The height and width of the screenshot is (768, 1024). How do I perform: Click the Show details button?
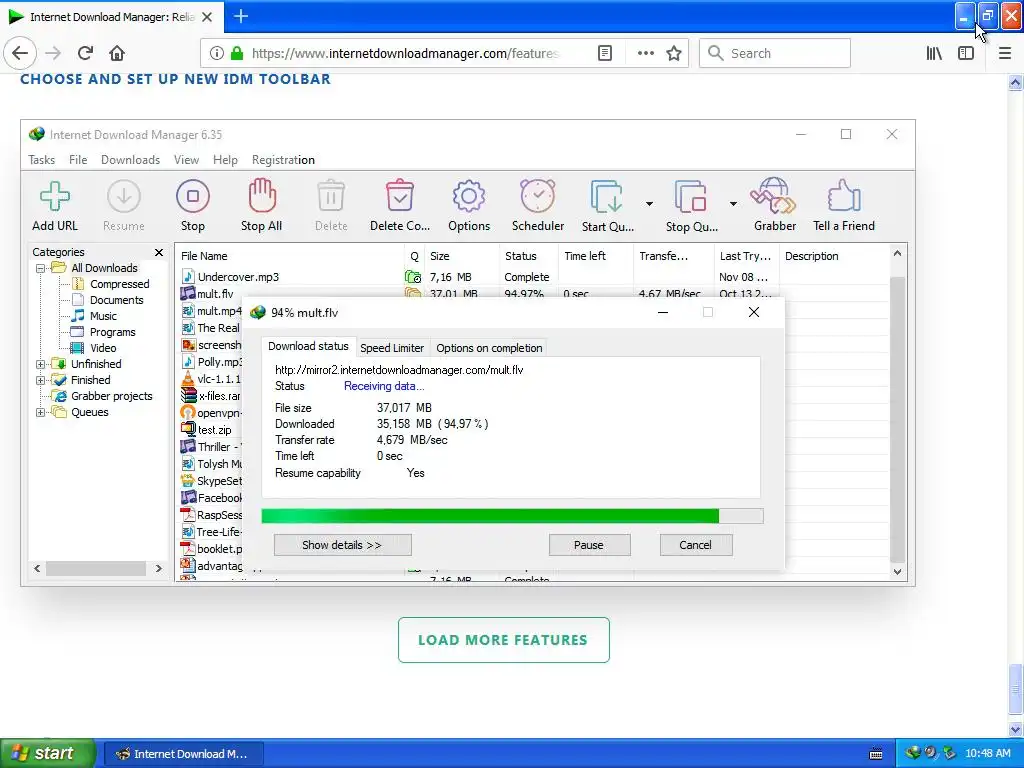(342, 545)
